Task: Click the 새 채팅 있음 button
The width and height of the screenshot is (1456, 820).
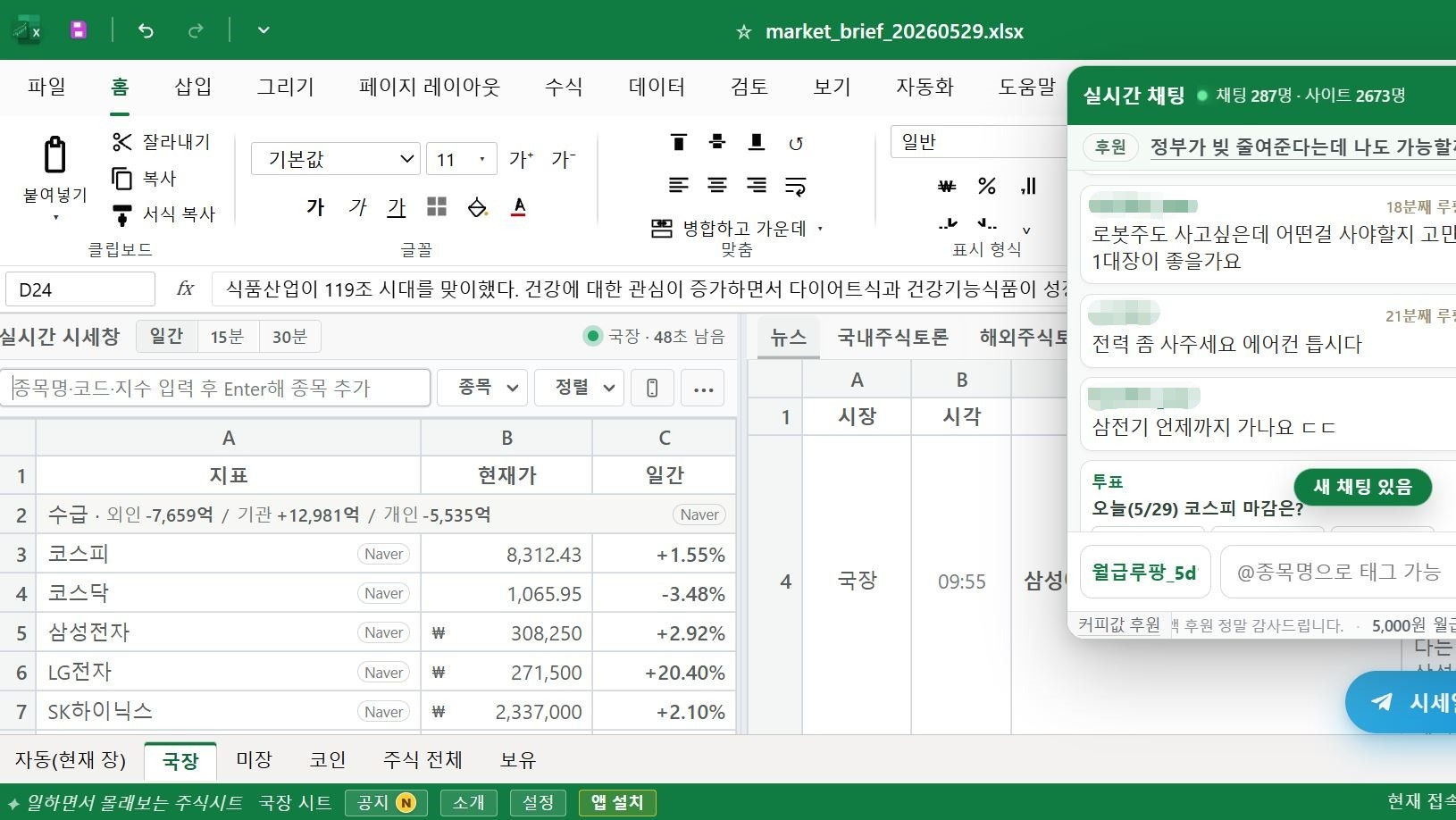Action: click(x=1362, y=487)
